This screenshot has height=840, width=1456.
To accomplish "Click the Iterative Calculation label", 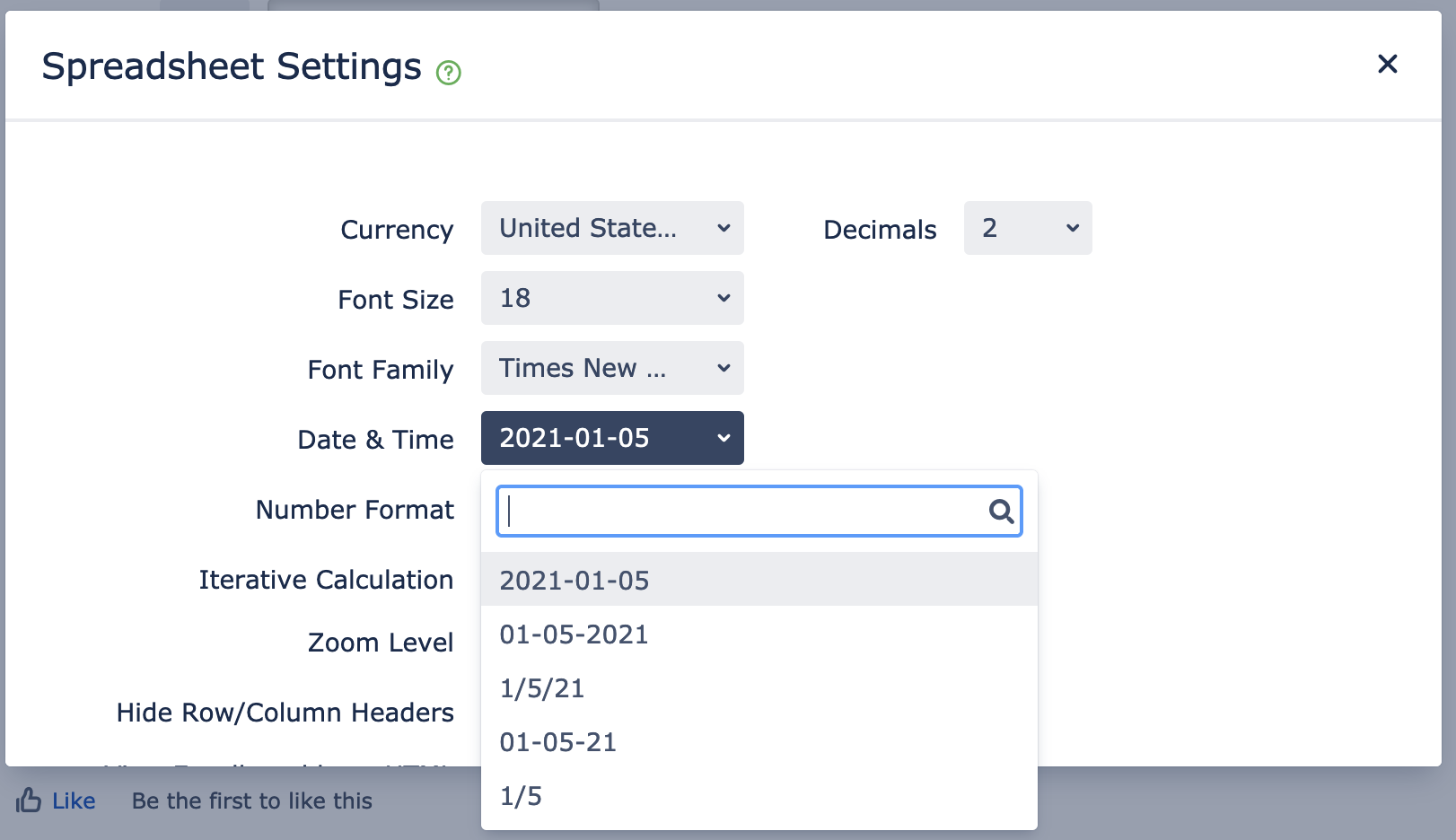I will 326,580.
